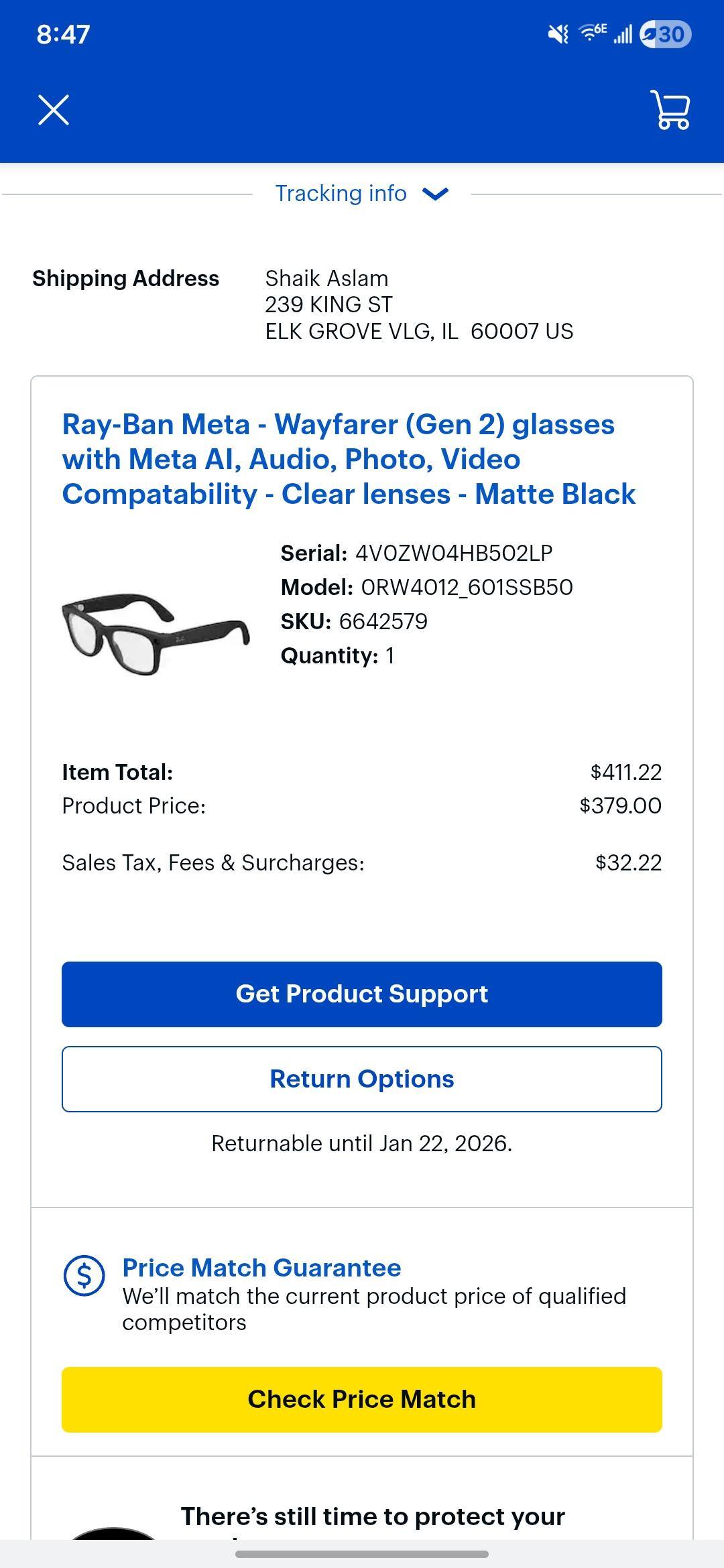The image size is (724, 1568).
Task: Tap the protection plan heading text
Action: click(x=373, y=1516)
